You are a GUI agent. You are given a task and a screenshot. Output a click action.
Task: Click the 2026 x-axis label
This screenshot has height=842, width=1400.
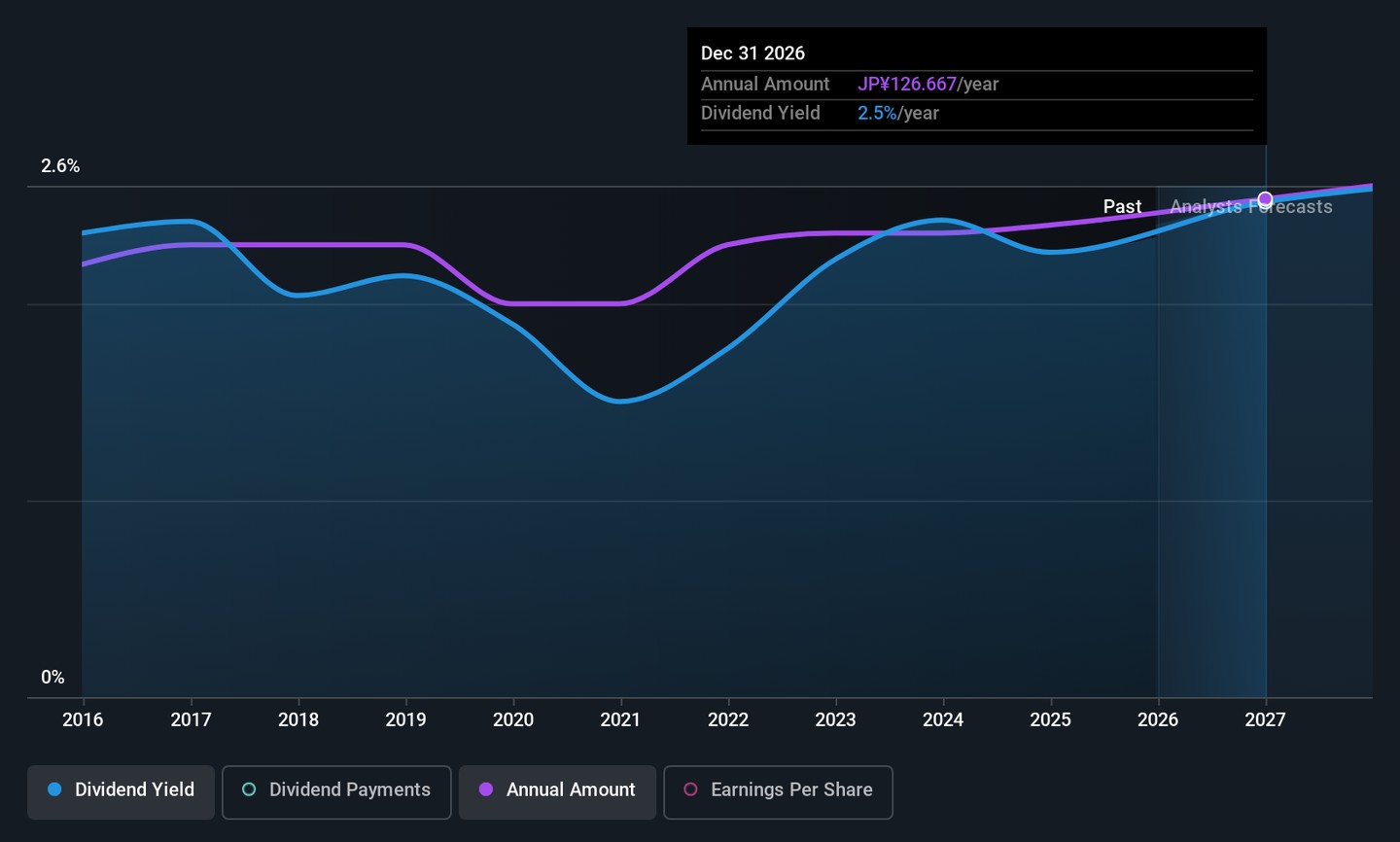coord(1158,720)
